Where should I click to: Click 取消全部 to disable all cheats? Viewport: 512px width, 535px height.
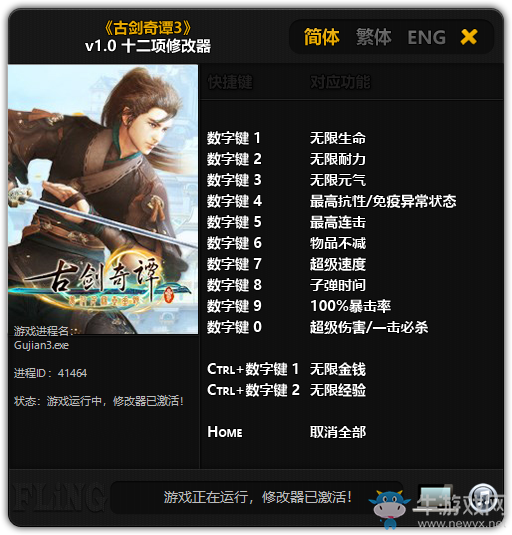coord(338,432)
